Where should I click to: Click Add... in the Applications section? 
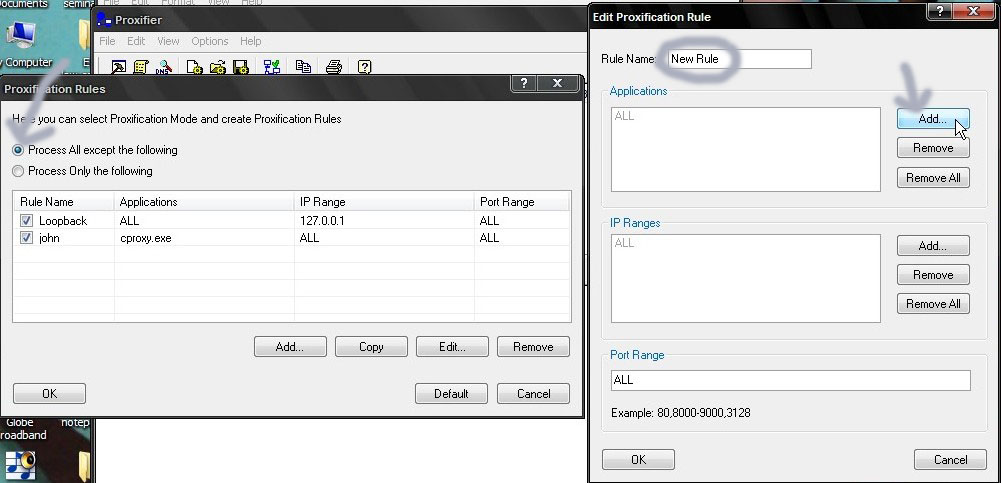click(933, 119)
